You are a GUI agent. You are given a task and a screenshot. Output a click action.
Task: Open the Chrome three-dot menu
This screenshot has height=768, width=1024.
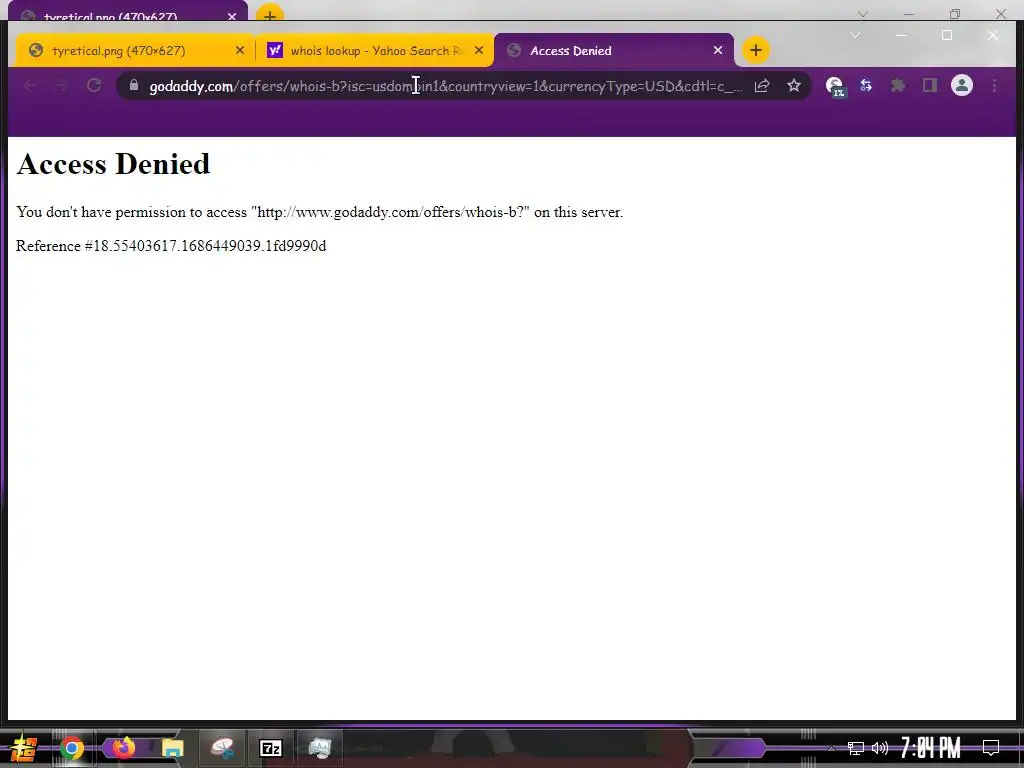click(x=994, y=86)
